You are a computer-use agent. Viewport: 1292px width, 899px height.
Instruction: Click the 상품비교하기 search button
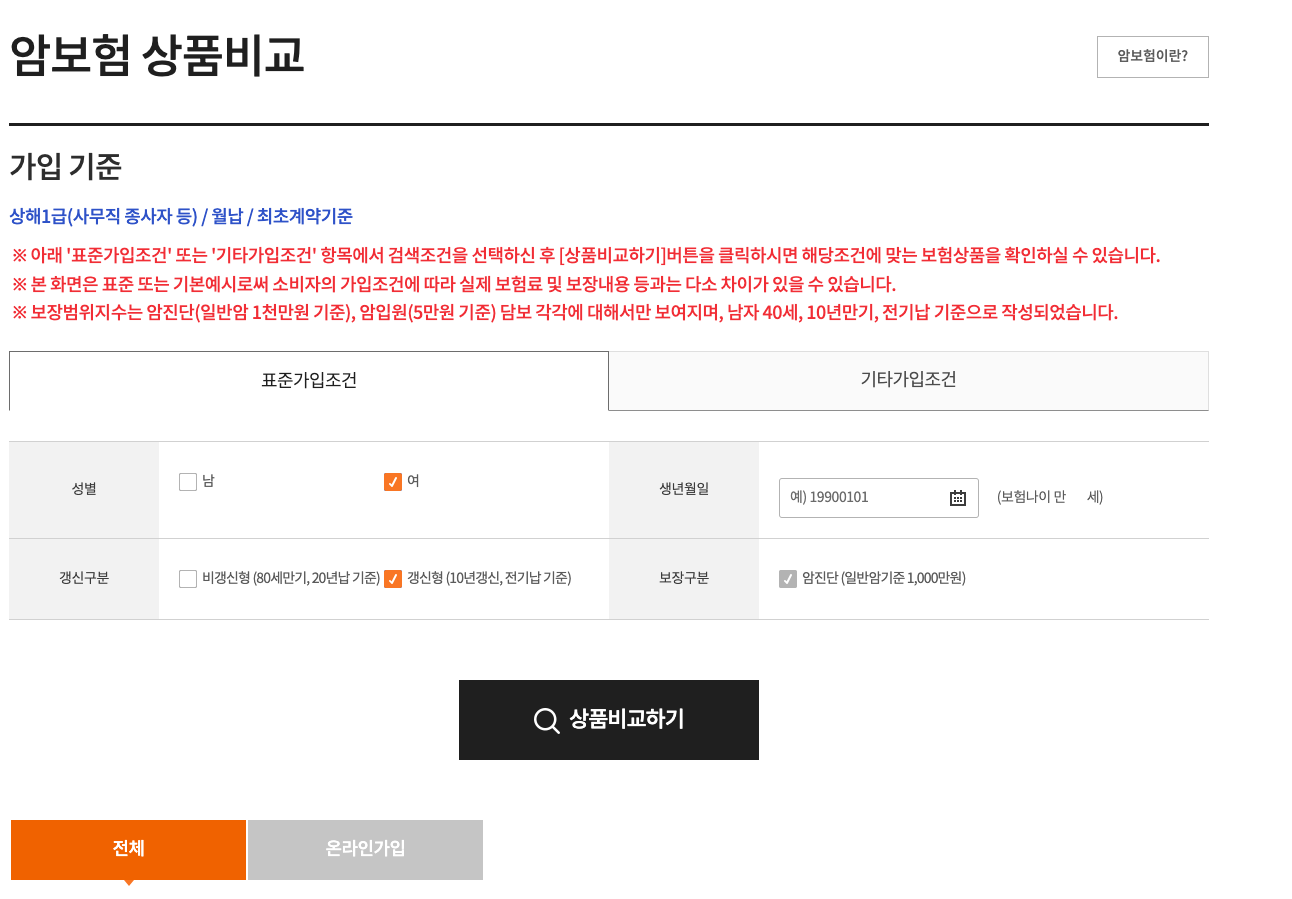[609, 720]
